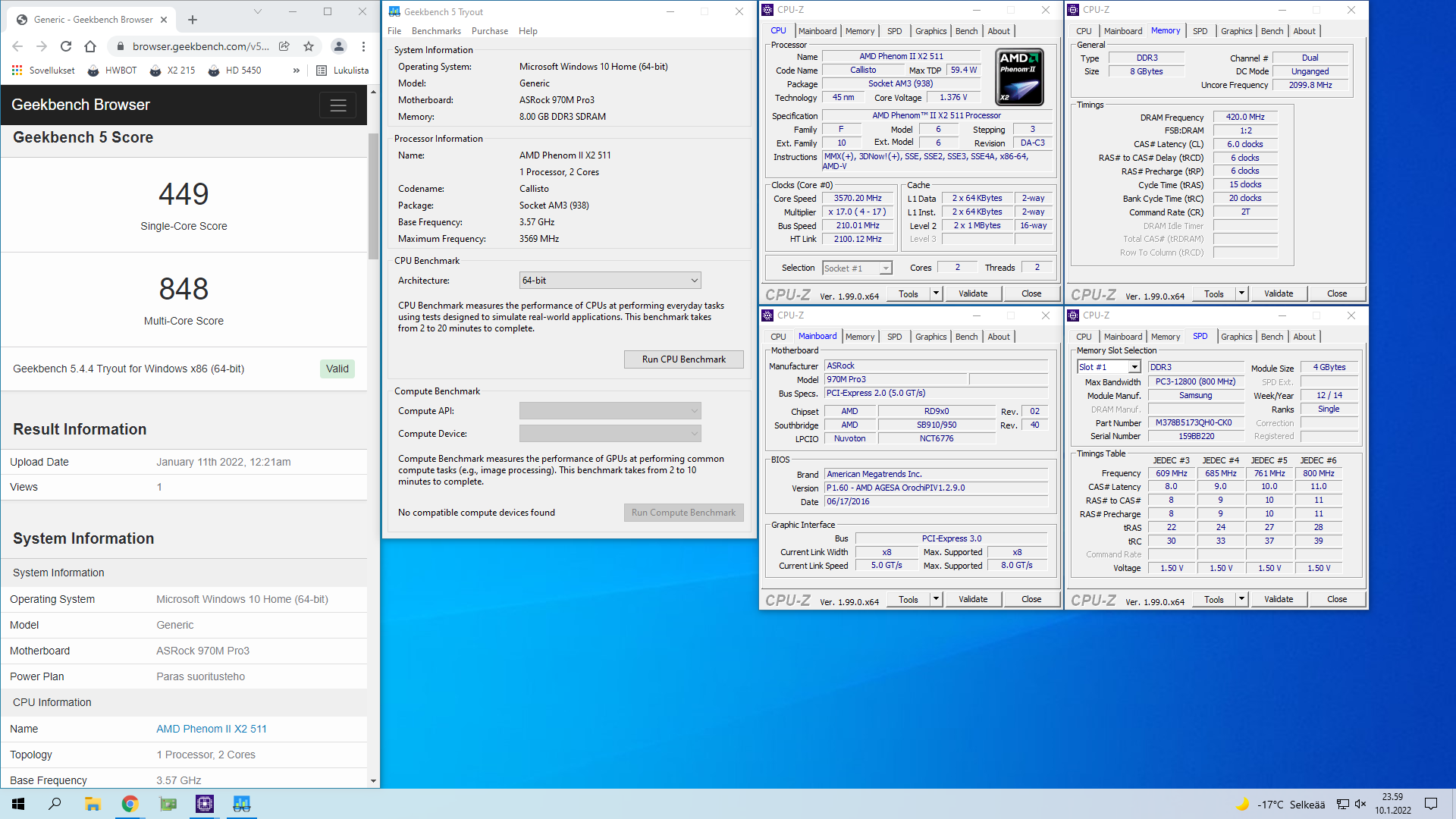The width and height of the screenshot is (1456, 819).
Task: Open new Chrome tab
Action: [x=193, y=20]
